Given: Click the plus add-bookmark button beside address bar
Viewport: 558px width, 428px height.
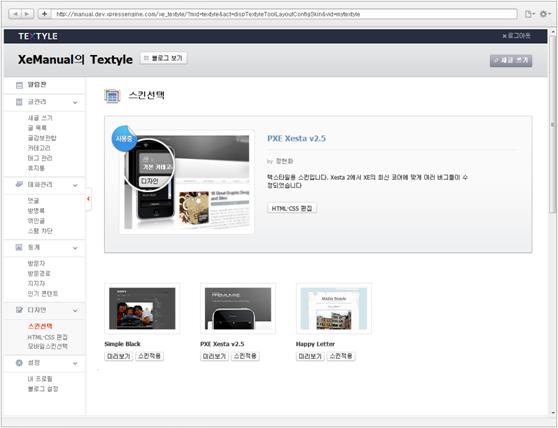Looking at the screenshot, I should click(44, 14).
